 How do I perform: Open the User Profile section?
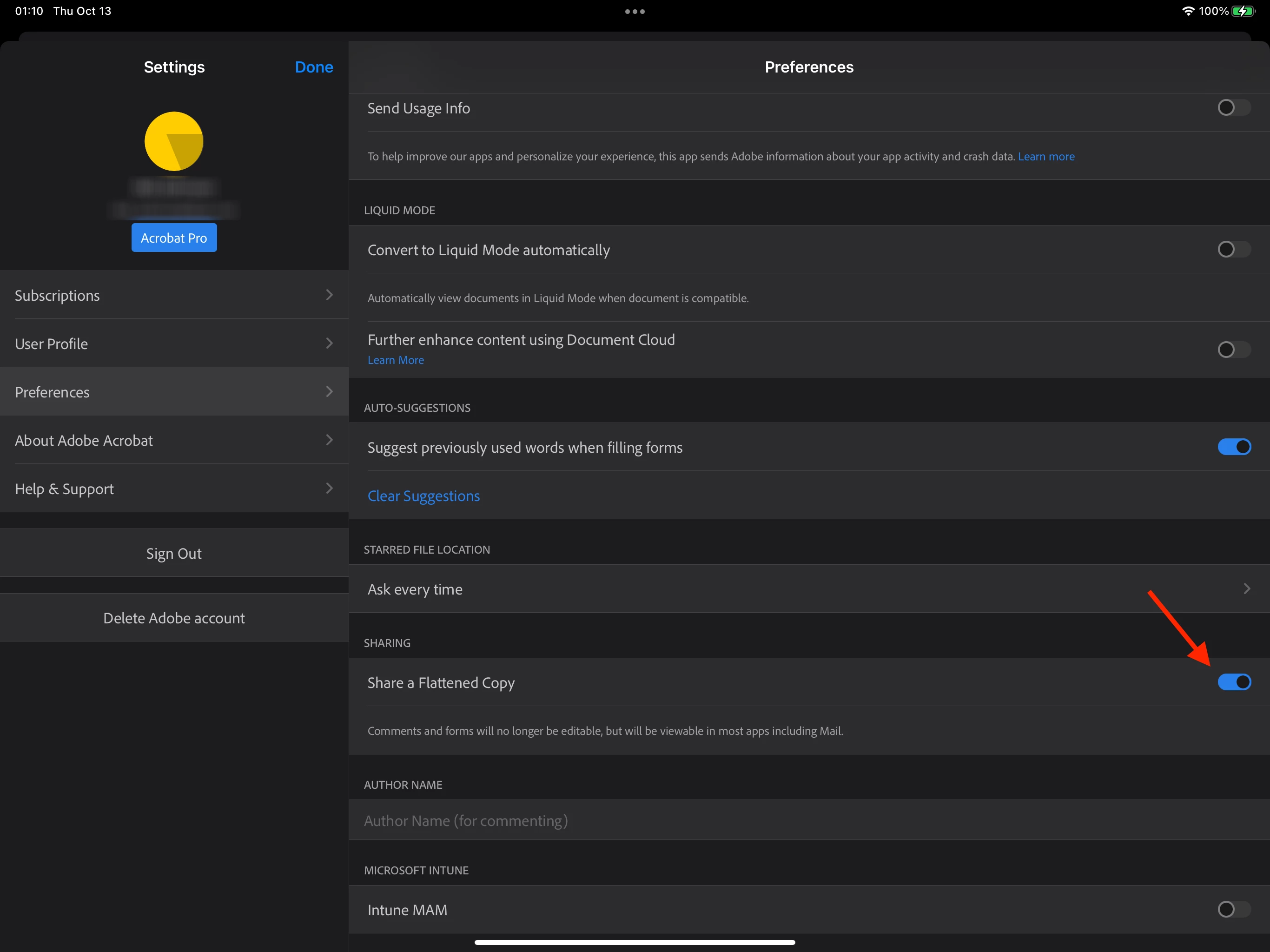[173, 344]
